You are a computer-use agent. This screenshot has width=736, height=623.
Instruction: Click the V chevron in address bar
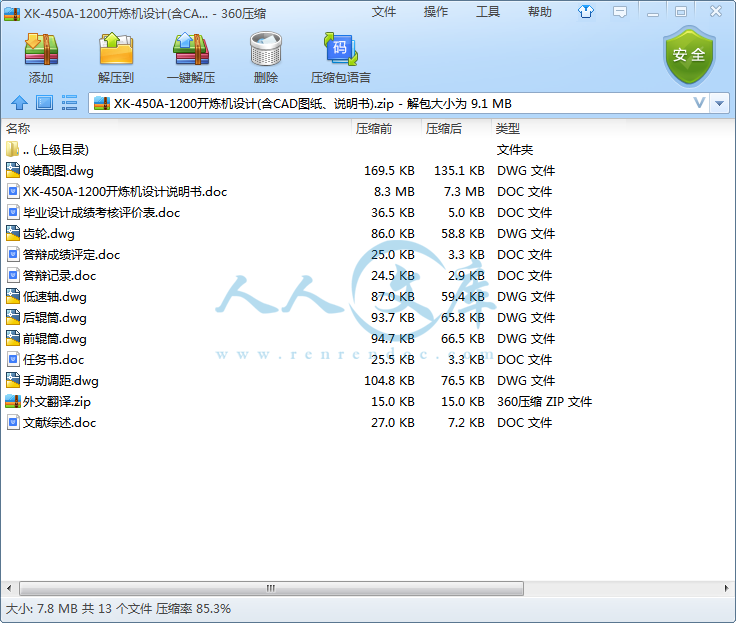tap(699, 103)
